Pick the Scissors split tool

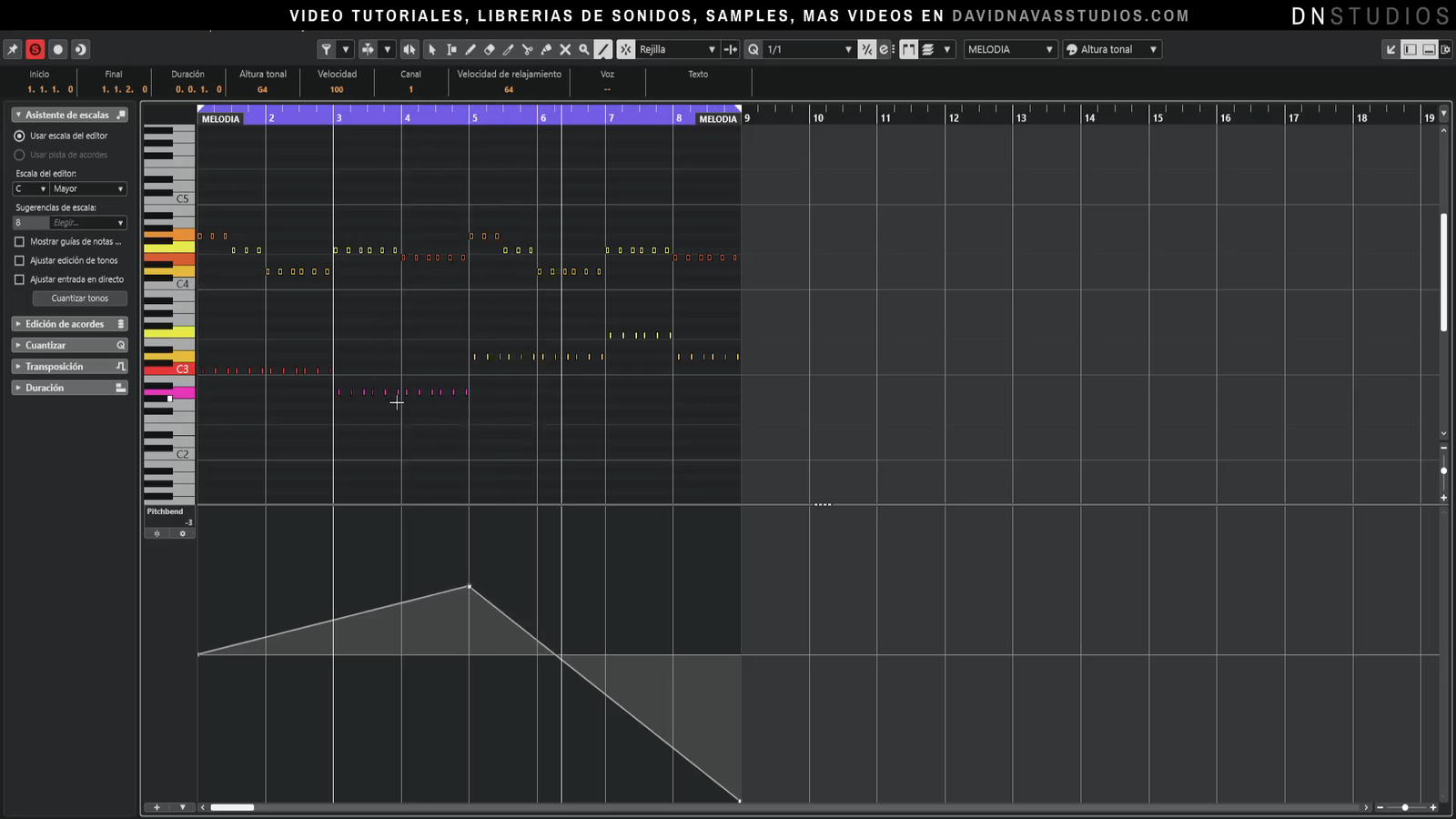(x=527, y=49)
